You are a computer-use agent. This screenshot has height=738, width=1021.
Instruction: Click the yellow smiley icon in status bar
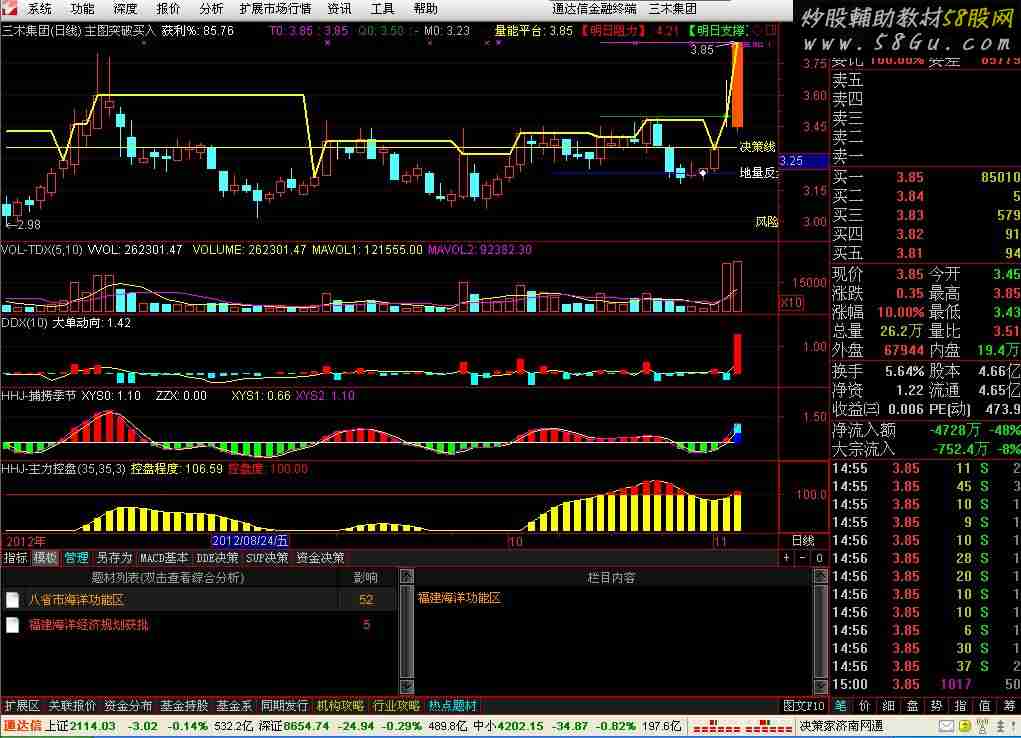click(964, 726)
